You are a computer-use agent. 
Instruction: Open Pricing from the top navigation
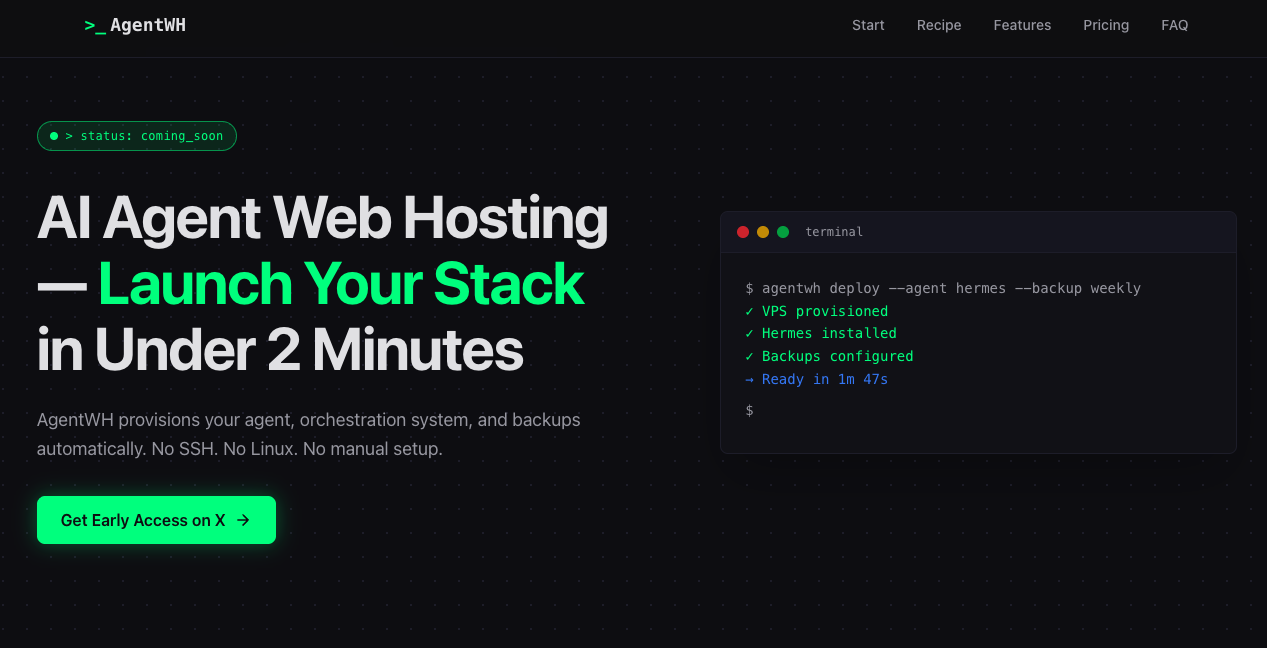pos(1106,25)
